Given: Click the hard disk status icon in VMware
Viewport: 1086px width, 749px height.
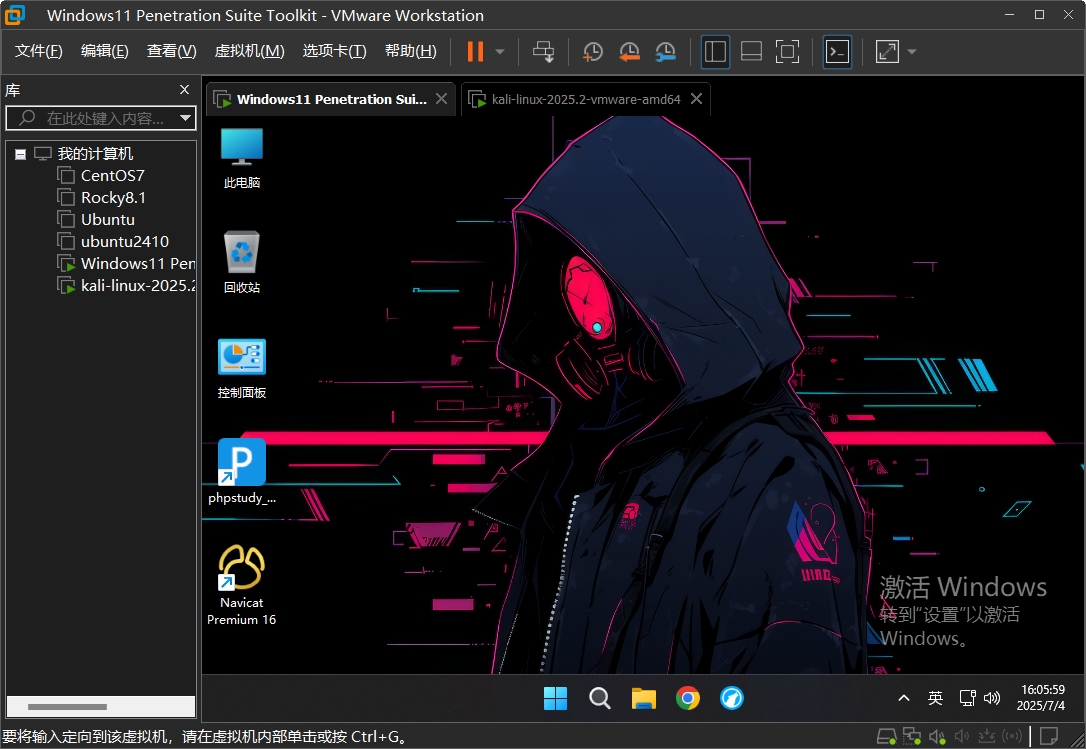Looking at the screenshot, I should pos(886,737).
